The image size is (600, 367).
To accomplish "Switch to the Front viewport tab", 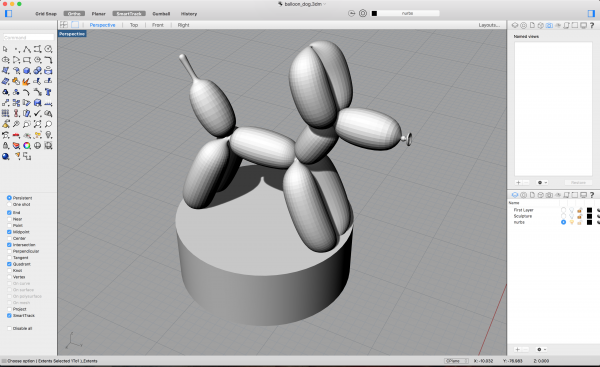I will pyautogui.click(x=157, y=25).
